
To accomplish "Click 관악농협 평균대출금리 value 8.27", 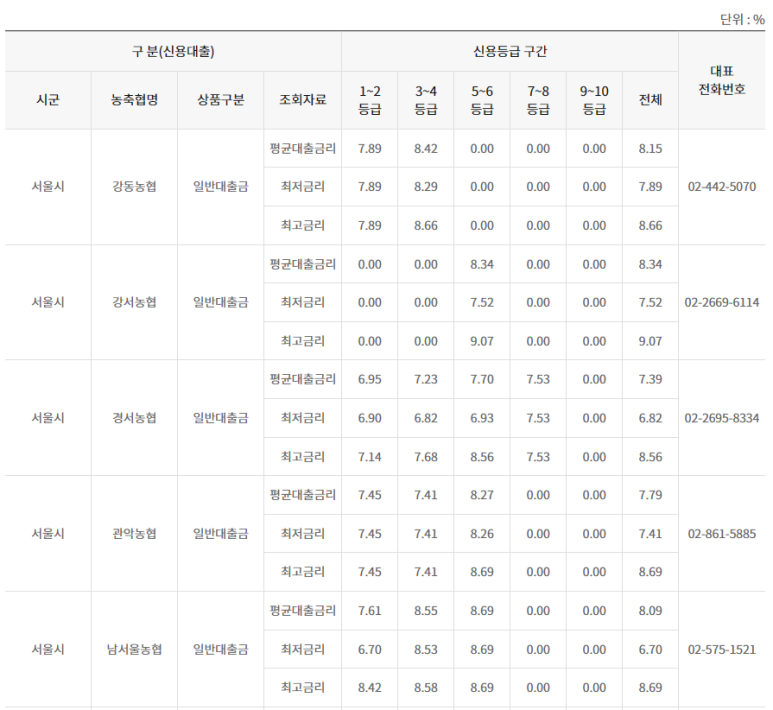I will pos(482,495).
